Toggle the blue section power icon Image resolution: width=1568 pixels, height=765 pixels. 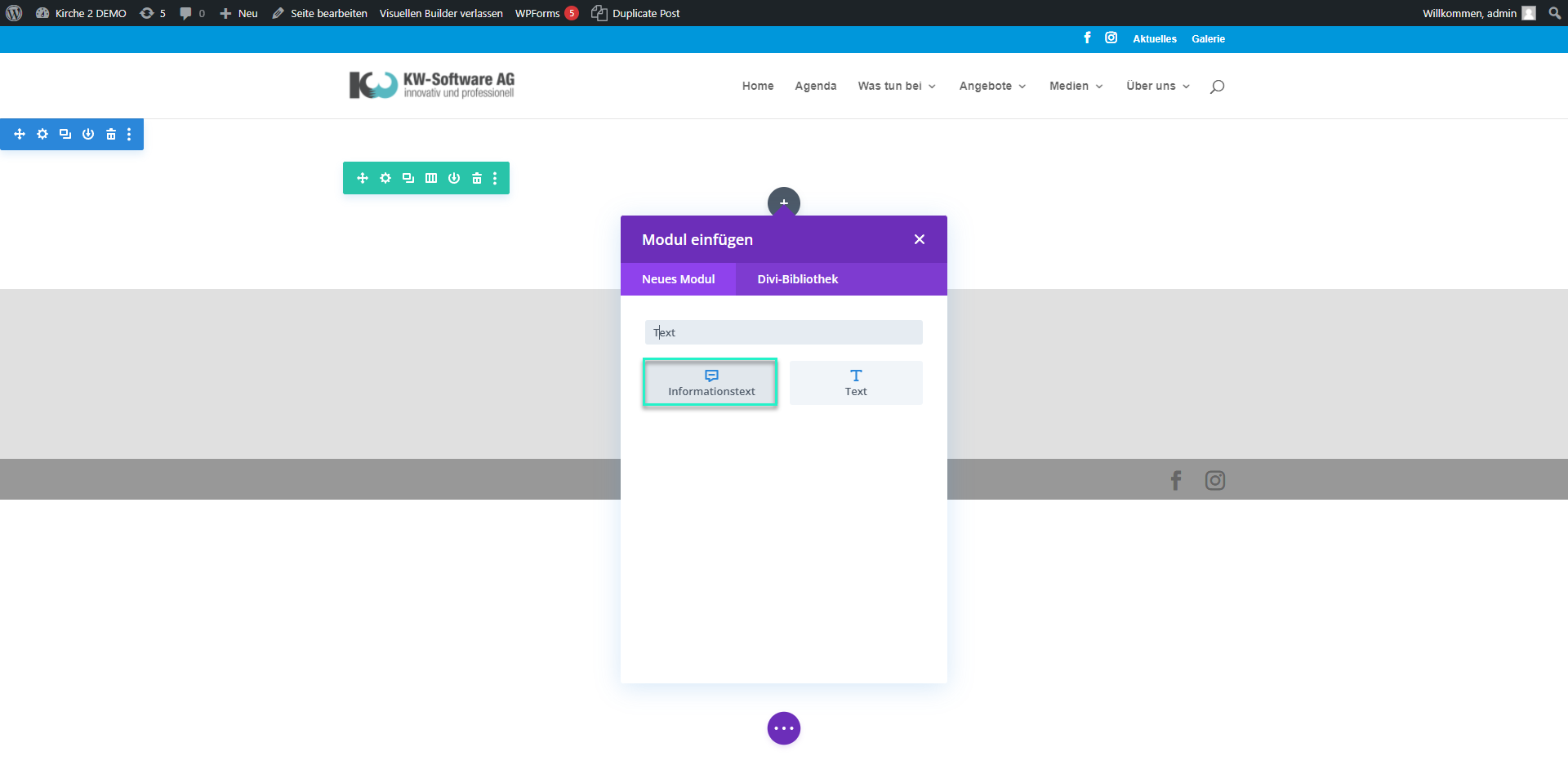click(x=88, y=134)
